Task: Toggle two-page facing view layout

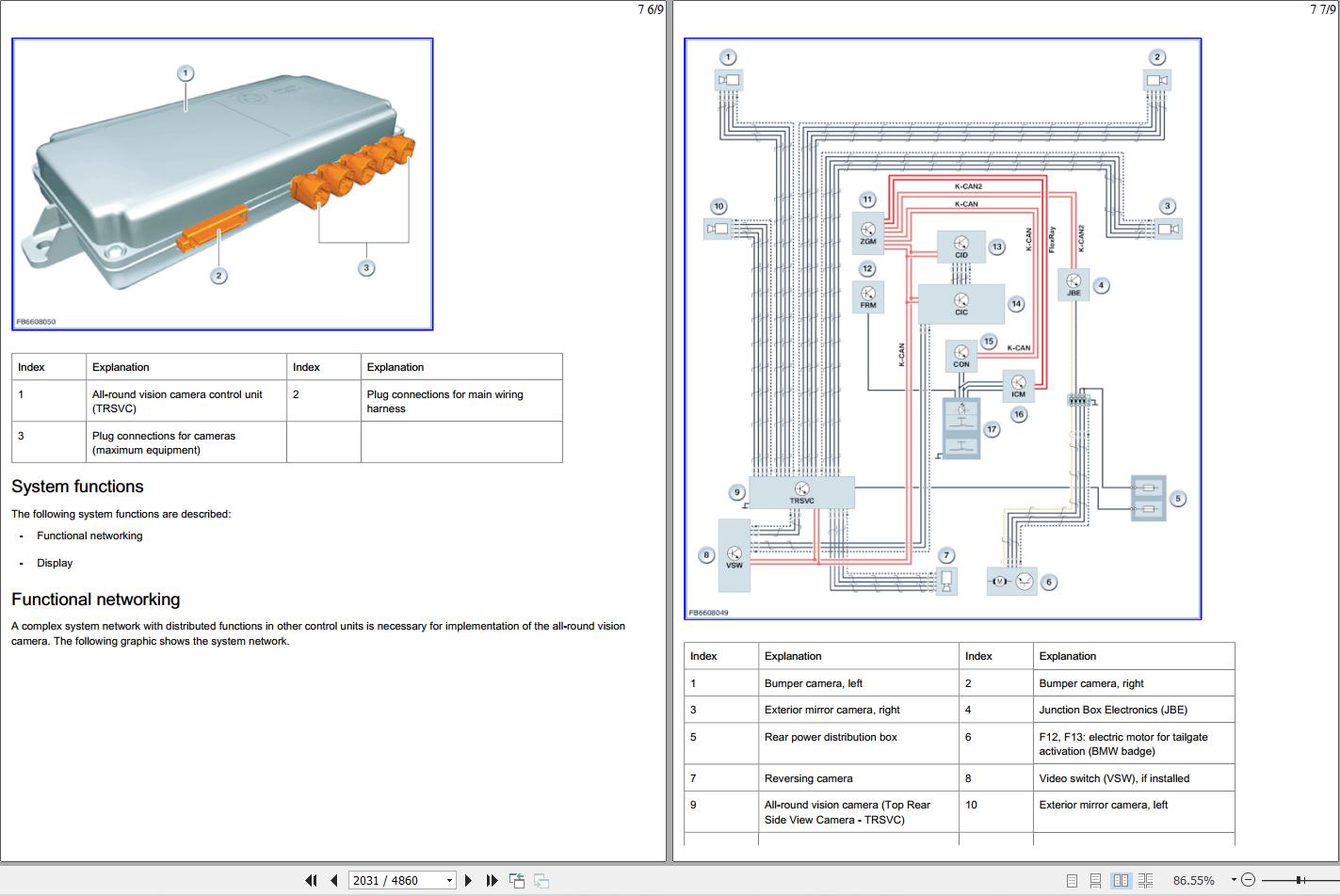Action: 1121,880
